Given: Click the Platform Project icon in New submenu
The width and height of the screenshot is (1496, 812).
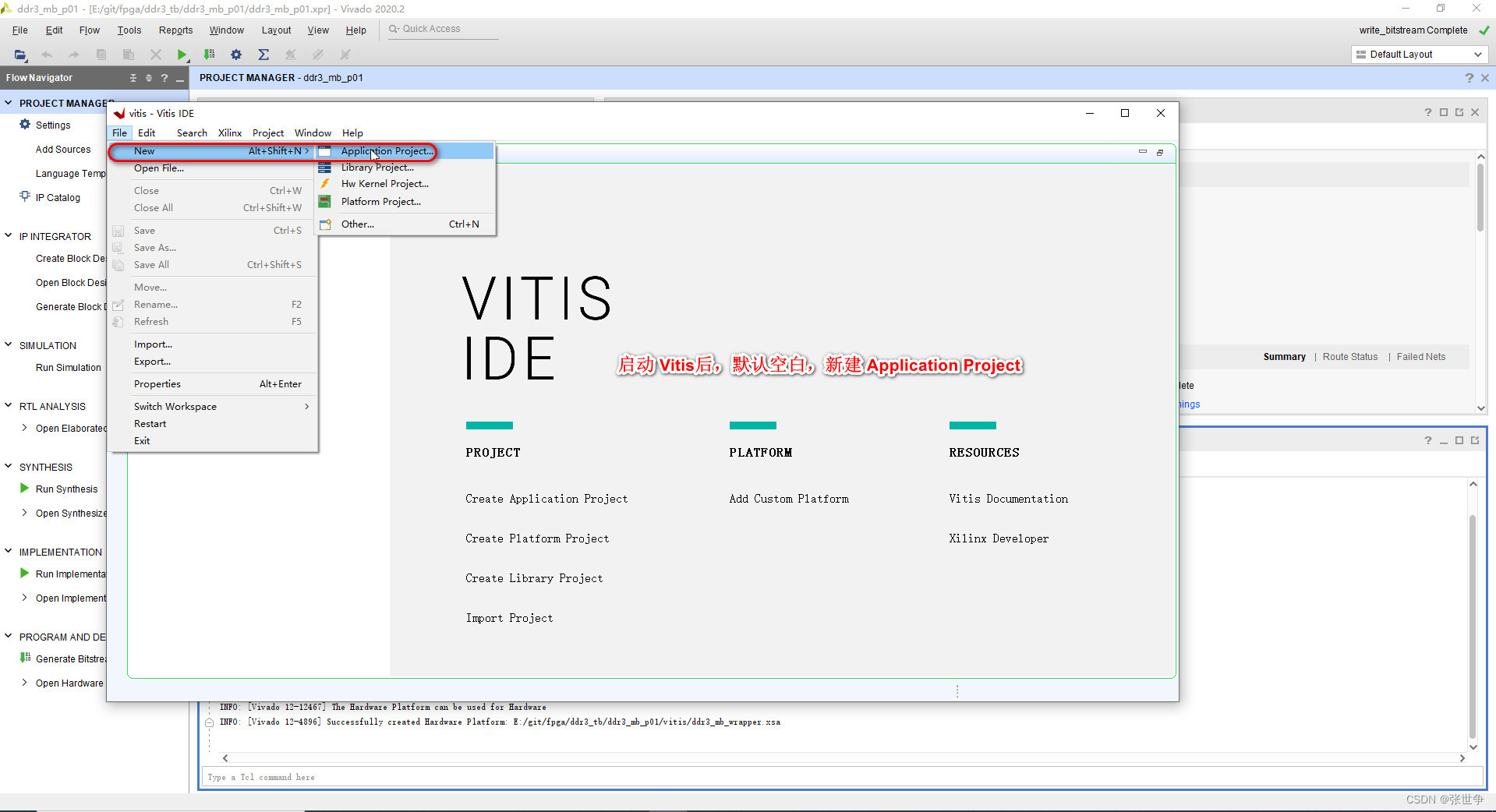Looking at the screenshot, I should coord(325,201).
